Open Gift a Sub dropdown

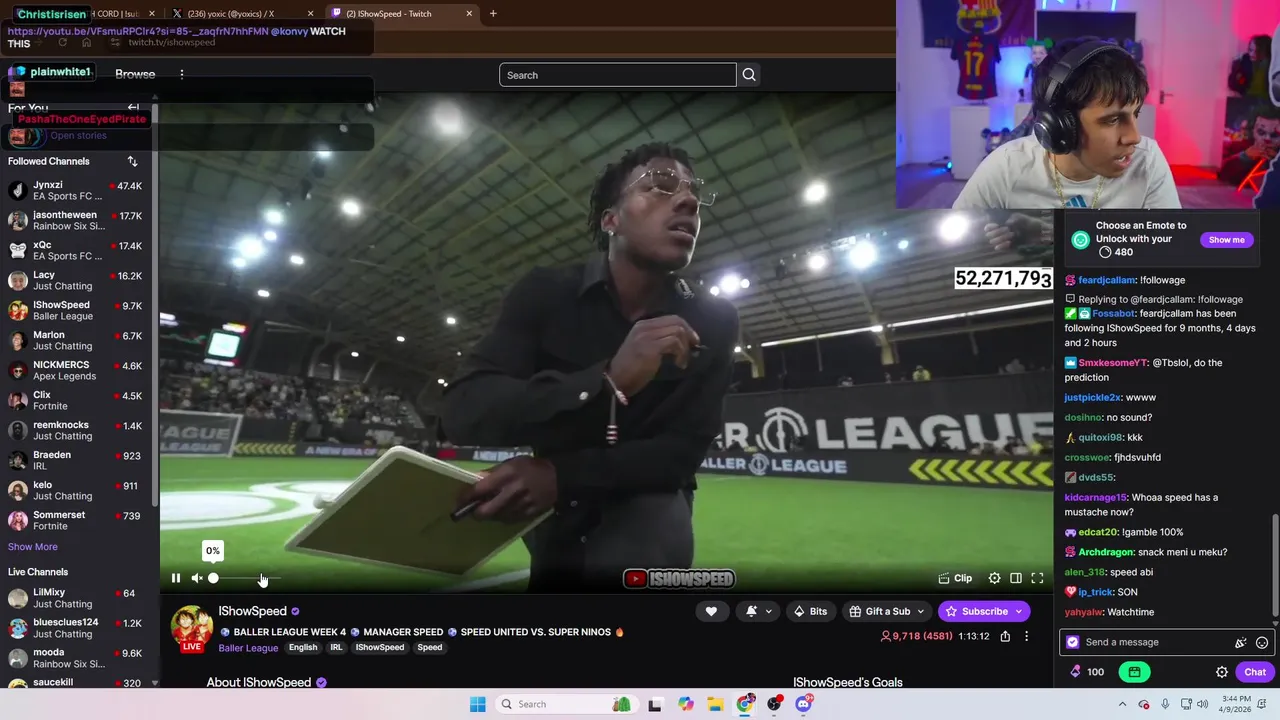coord(887,611)
